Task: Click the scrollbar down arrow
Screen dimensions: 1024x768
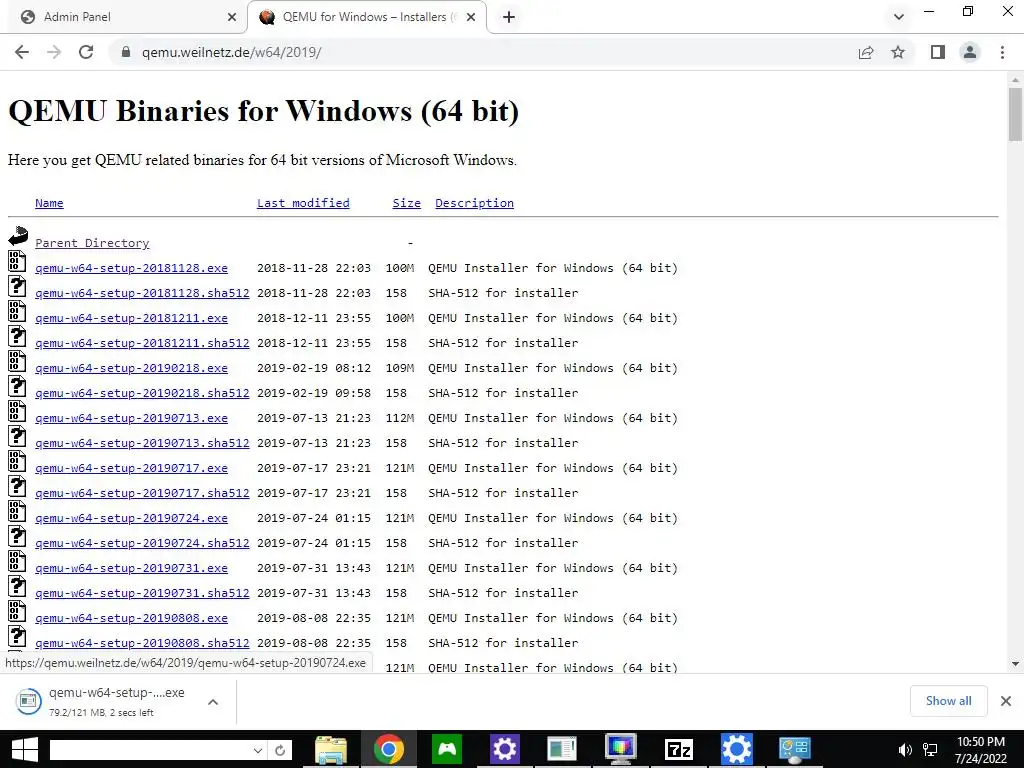Action: pos(1015,664)
